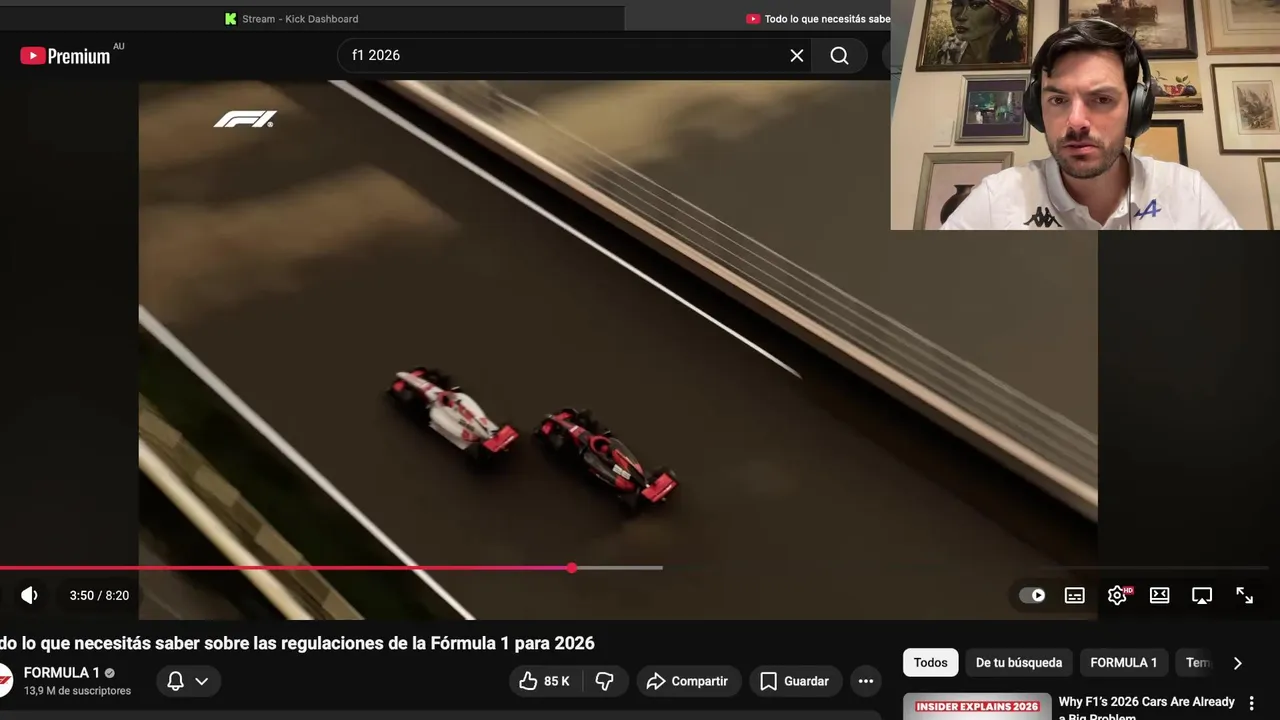Clear the search box with X
Viewport: 1280px width, 720px height.
[797, 56]
